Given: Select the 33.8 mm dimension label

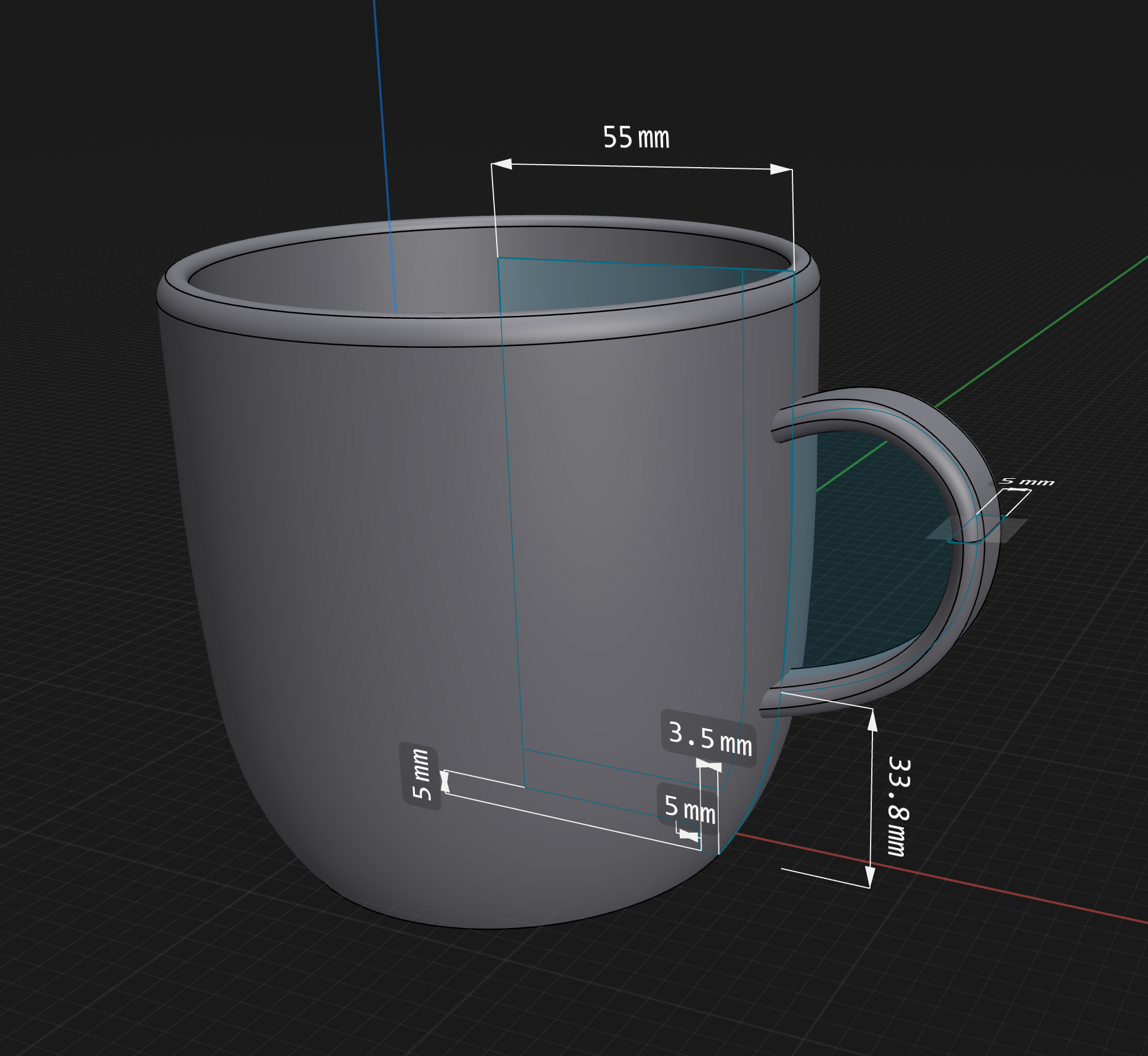Looking at the screenshot, I should coord(898,807).
